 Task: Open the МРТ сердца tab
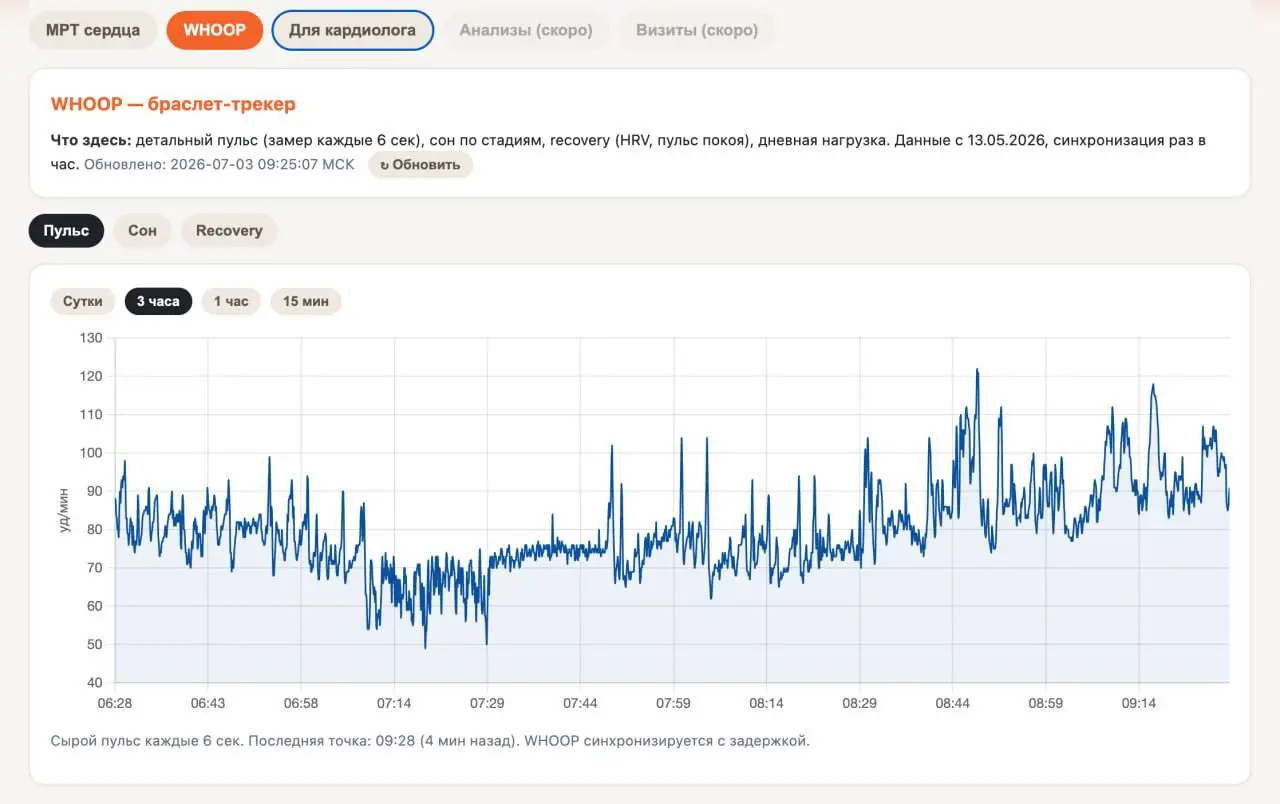pos(93,30)
